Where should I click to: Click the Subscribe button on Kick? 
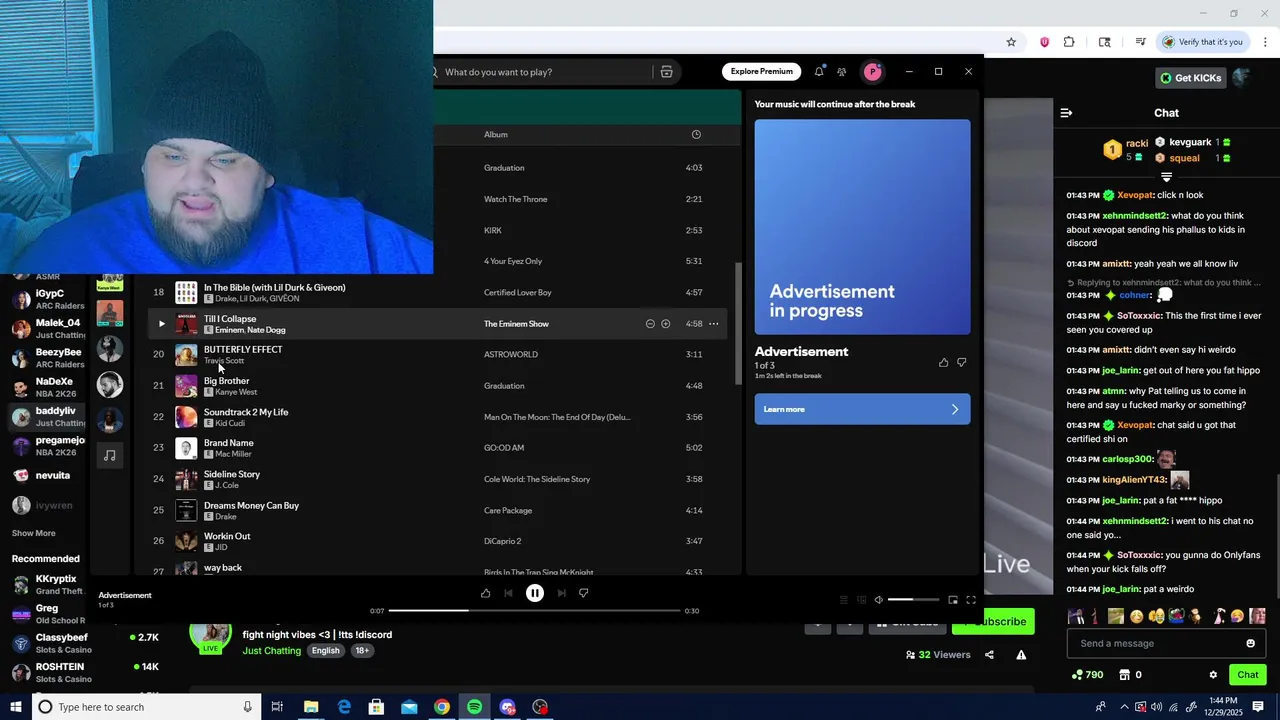(994, 622)
